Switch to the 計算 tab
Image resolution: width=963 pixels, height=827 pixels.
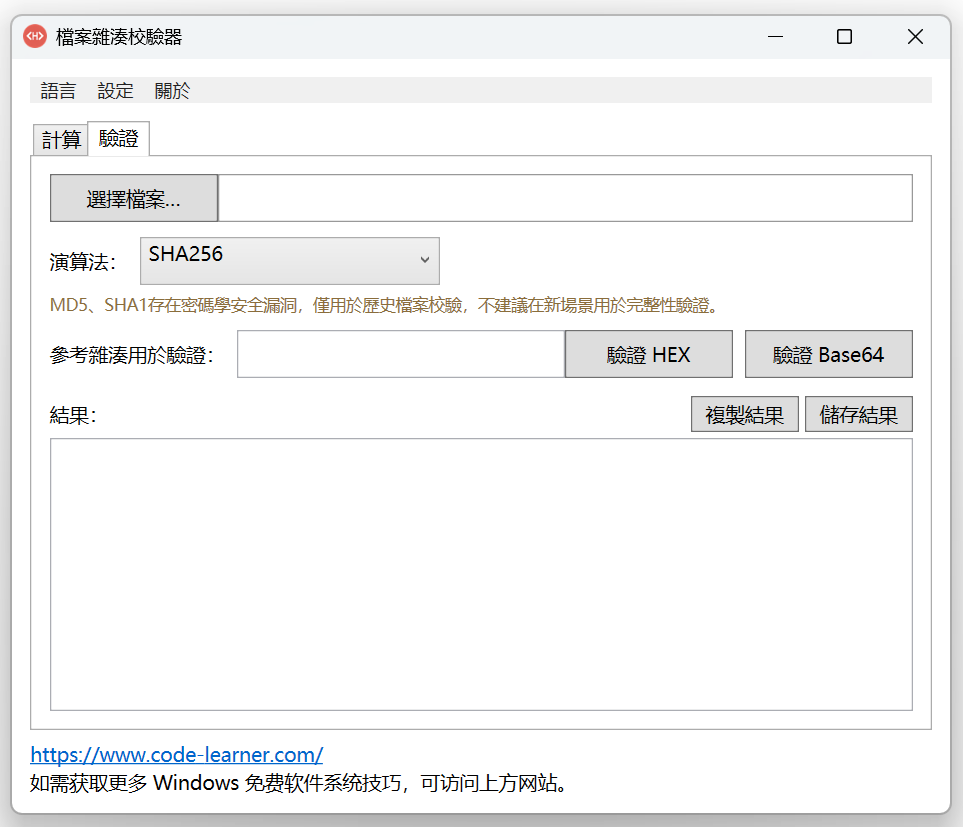61,140
